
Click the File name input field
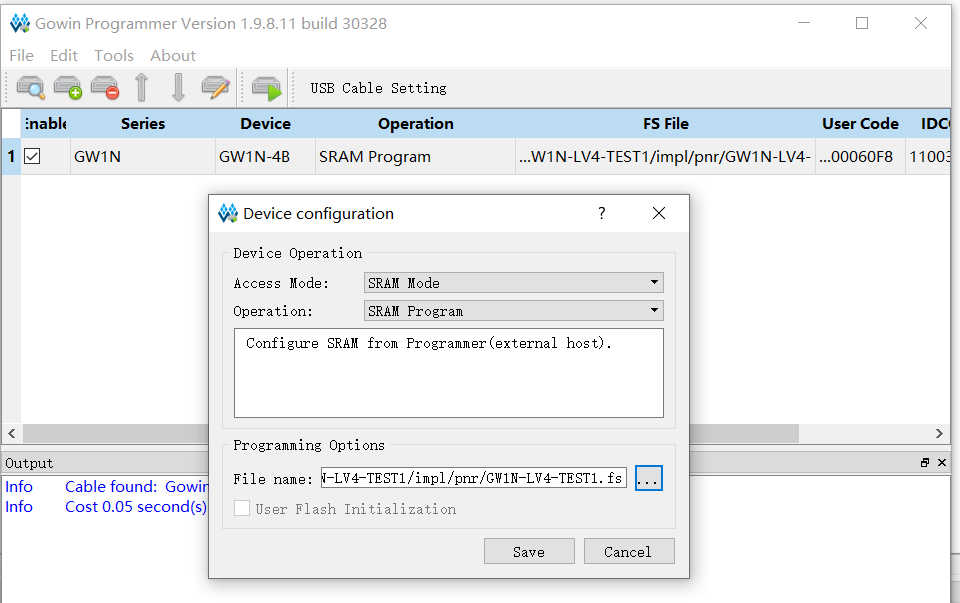point(474,478)
